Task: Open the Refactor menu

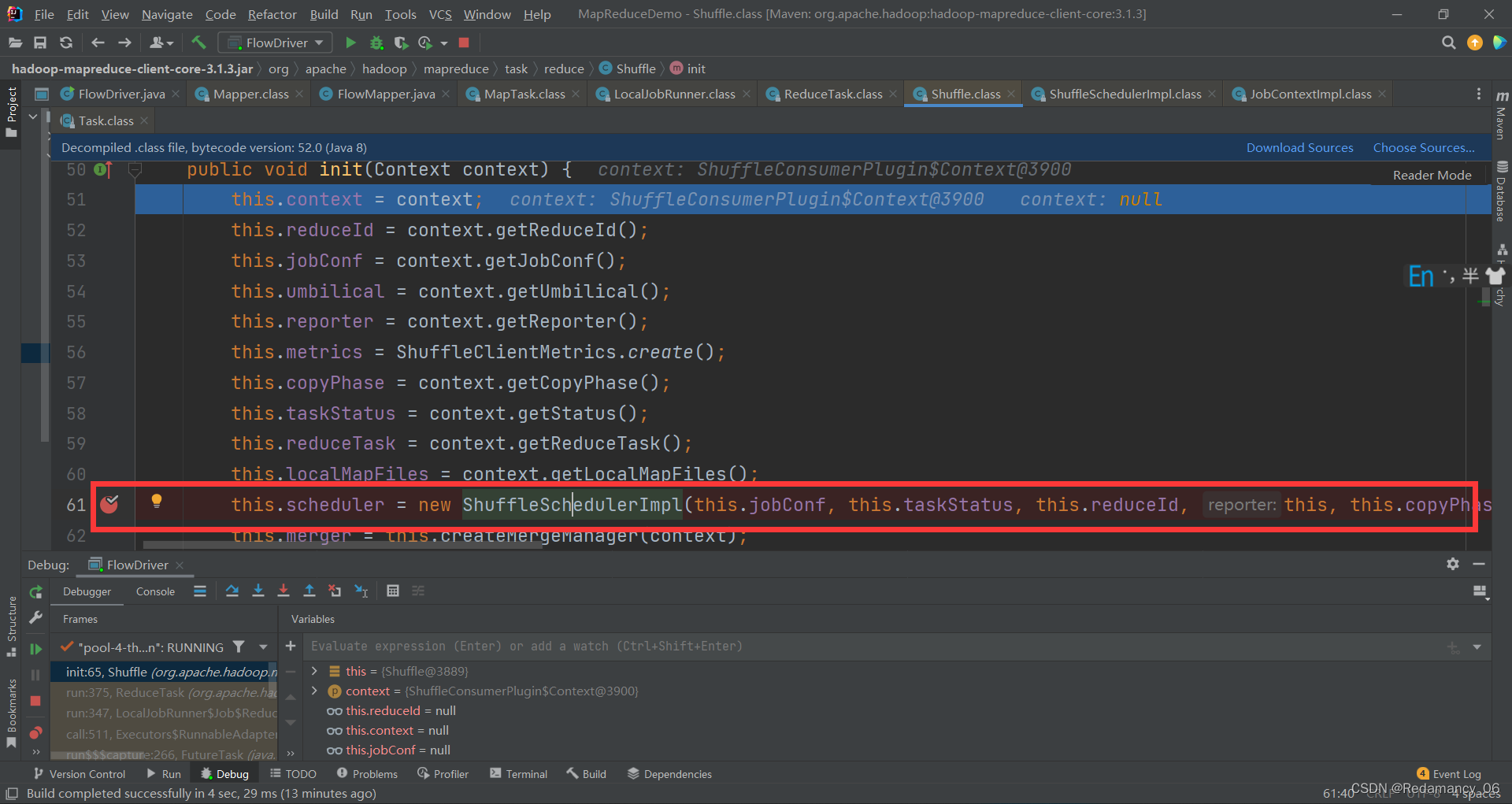Action: 272,14
